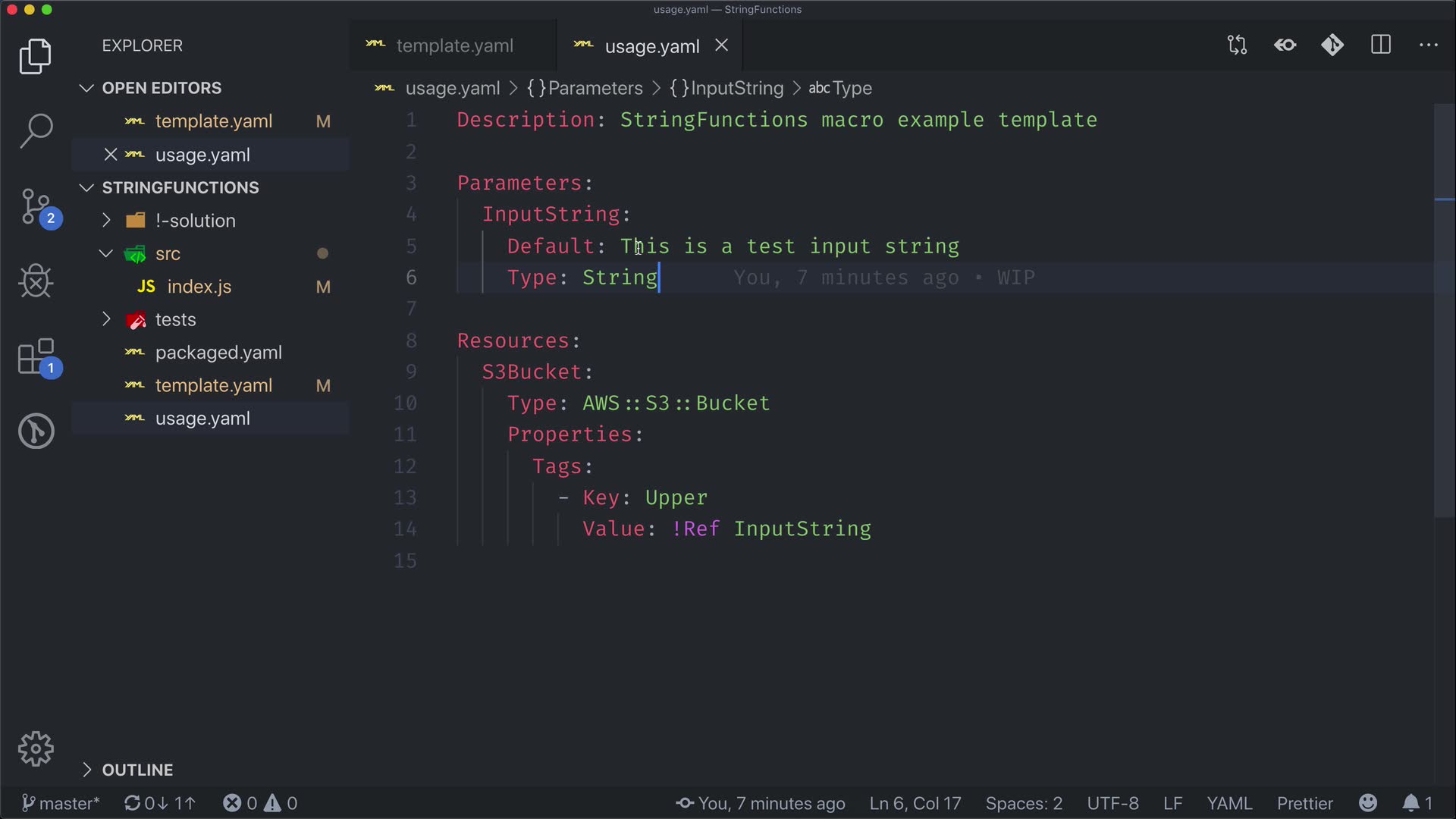The width and height of the screenshot is (1456, 819).
Task: Click the GitLens icon in activity bar
Action: (x=36, y=431)
